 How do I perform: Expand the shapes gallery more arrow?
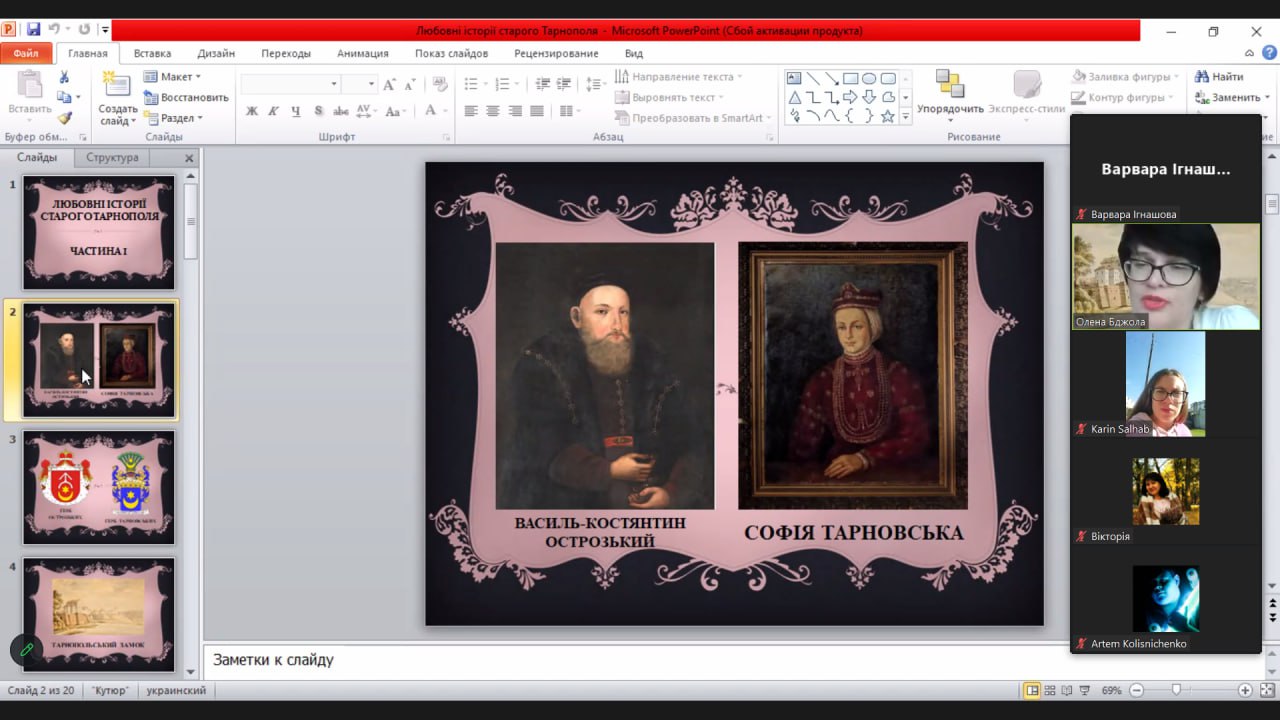[905, 117]
